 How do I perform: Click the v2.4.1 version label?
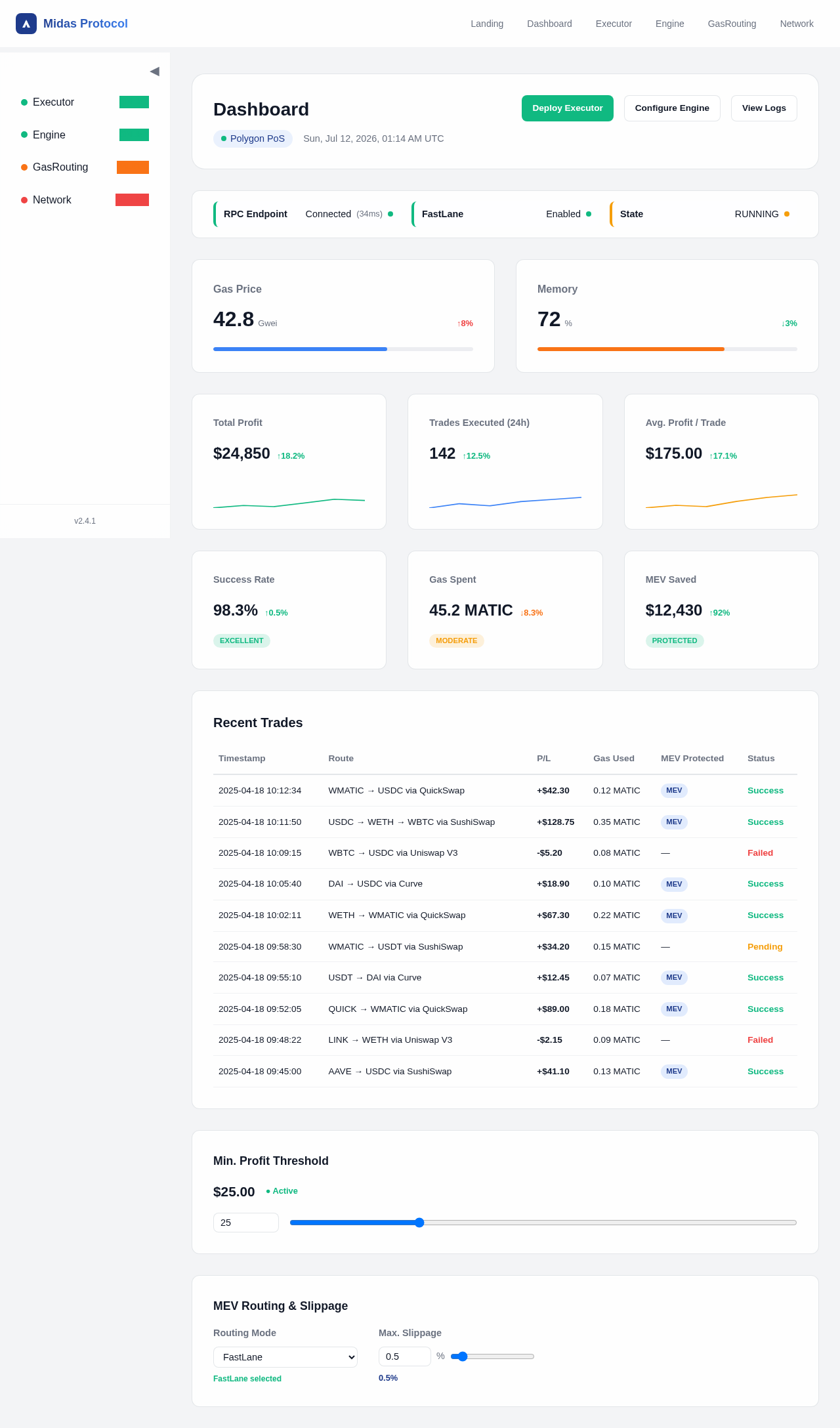85,521
